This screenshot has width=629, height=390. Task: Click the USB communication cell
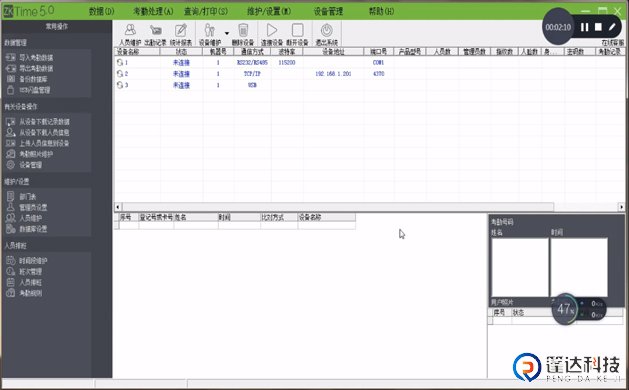(x=252, y=85)
